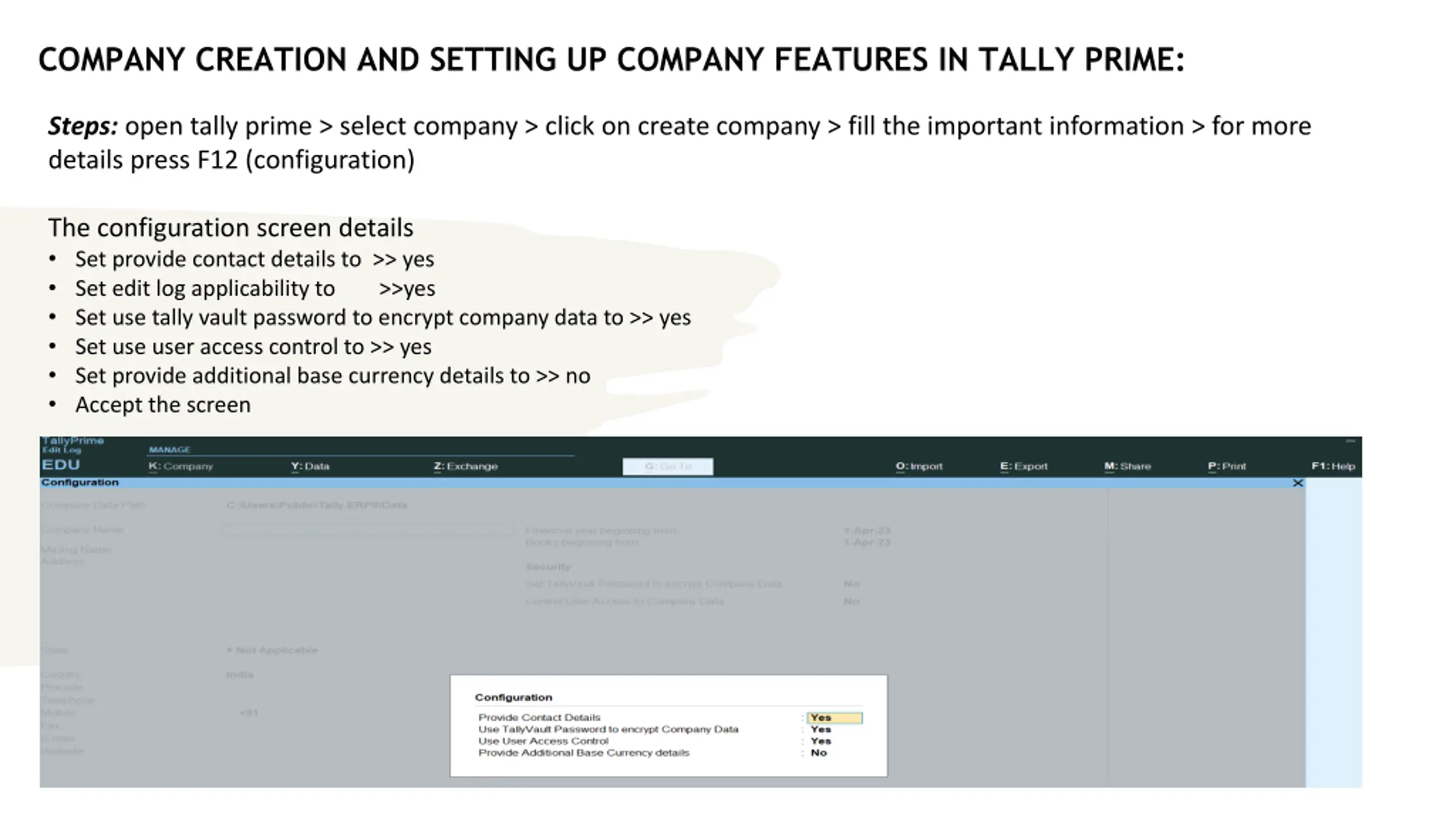Toggle the Provide Contact Details Yes field
The height and width of the screenshot is (819, 1456).
834,718
